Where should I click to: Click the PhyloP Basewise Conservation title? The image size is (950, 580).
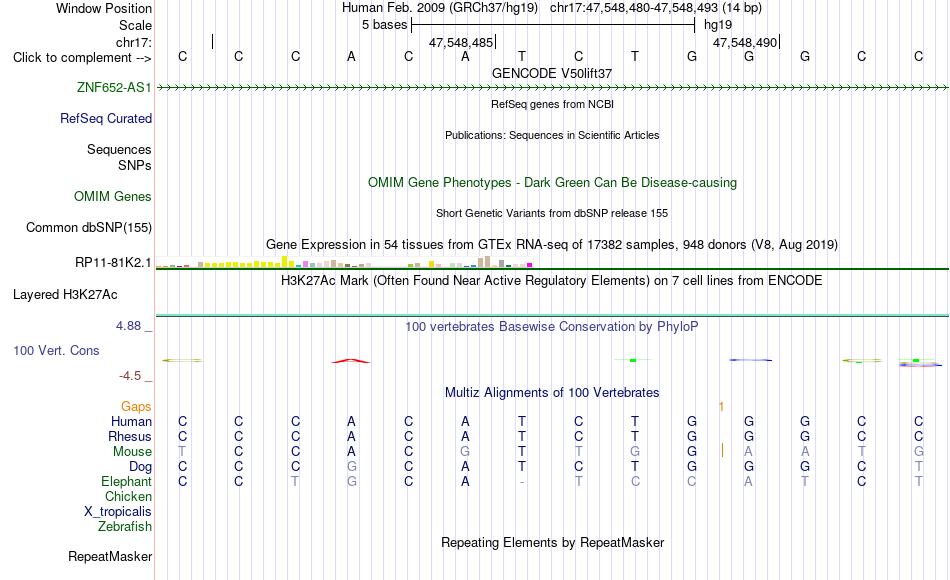point(552,327)
